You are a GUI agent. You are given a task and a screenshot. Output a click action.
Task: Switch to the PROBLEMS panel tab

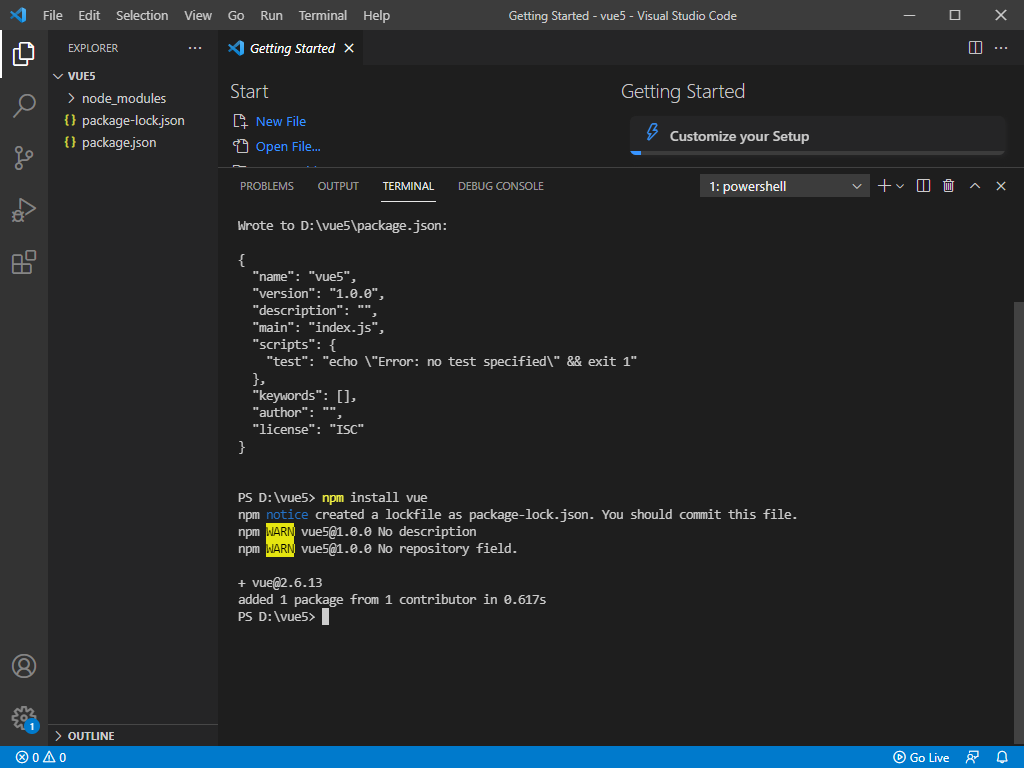(x=267, y=186)
